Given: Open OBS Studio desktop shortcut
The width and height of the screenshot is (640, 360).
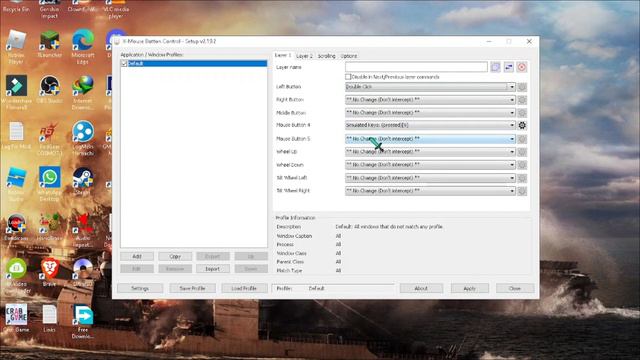Looking at the screenshot, I should pyautogui.click(x=50, y=89).
